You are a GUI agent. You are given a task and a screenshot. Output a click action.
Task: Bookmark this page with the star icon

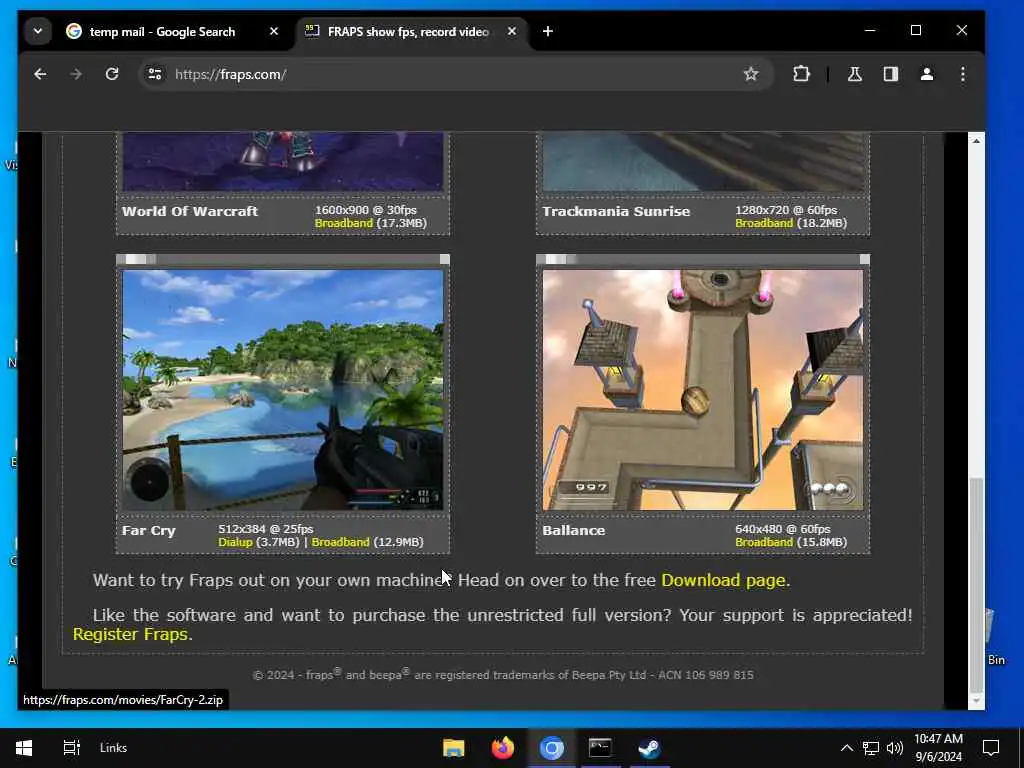coord(751,74)
